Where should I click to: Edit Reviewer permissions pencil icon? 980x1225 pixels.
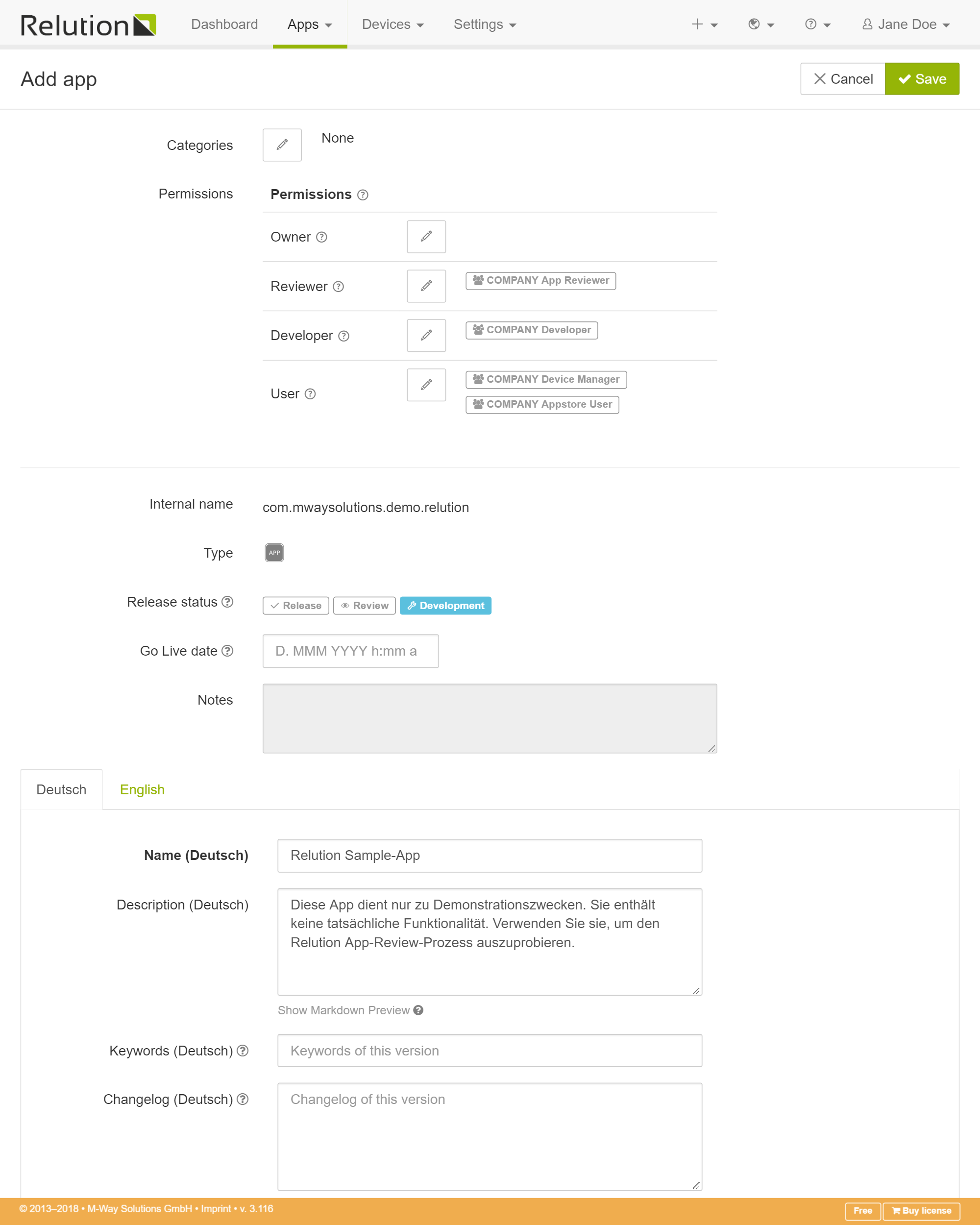coord(426,286)
